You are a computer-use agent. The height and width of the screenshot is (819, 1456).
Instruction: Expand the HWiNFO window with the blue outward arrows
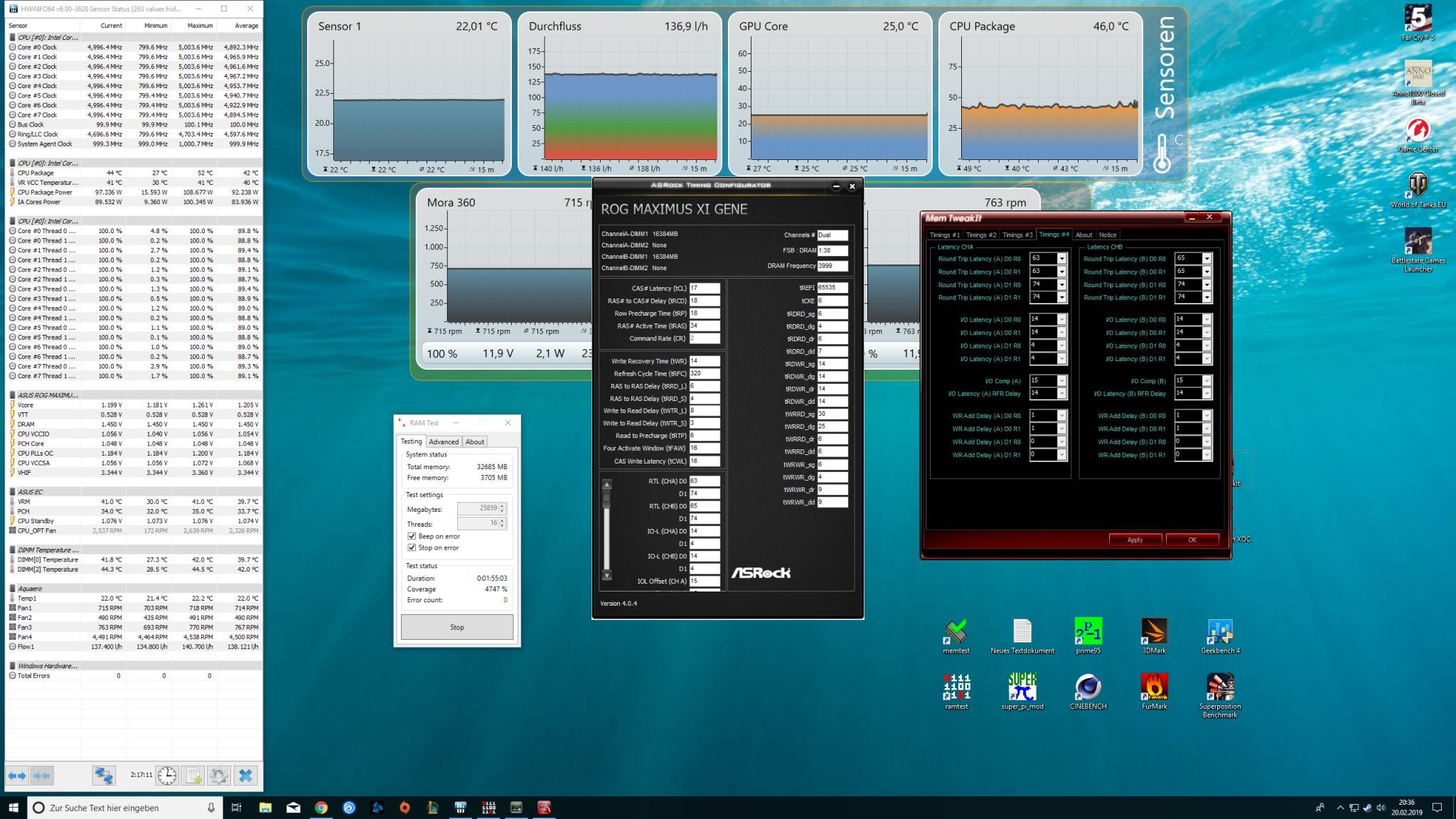click(x=18, y=776)
